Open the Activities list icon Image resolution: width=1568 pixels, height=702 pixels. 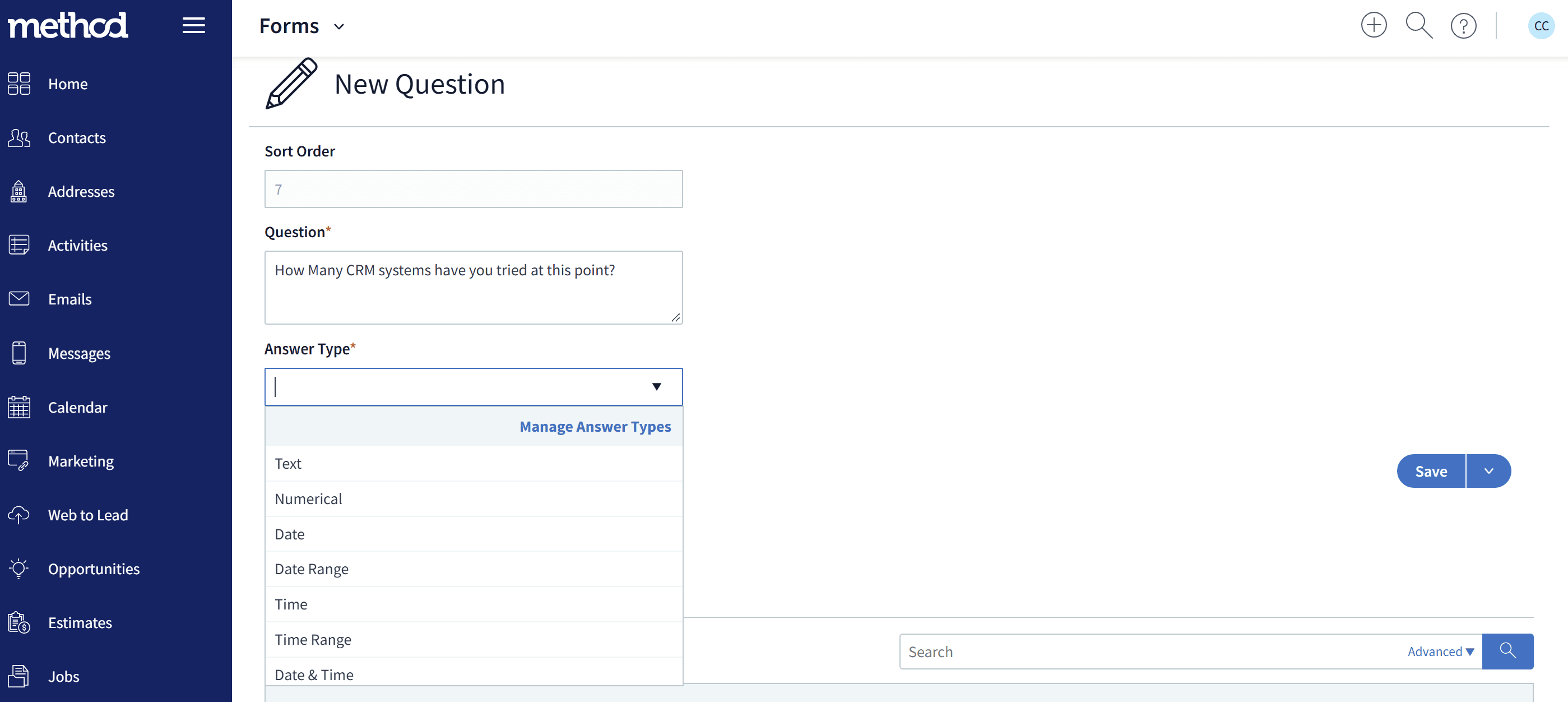click(x=19, y=245)
